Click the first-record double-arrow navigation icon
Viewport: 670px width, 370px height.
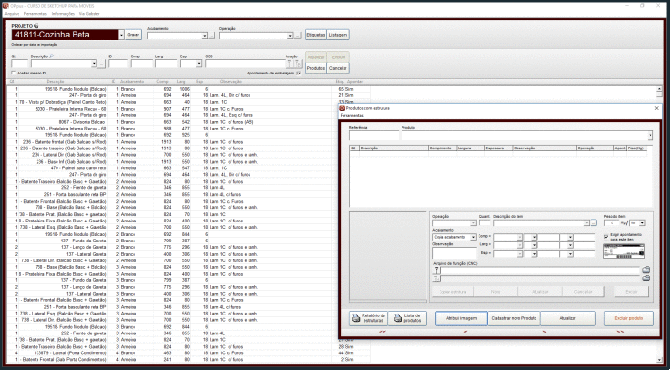click(382, 332)
